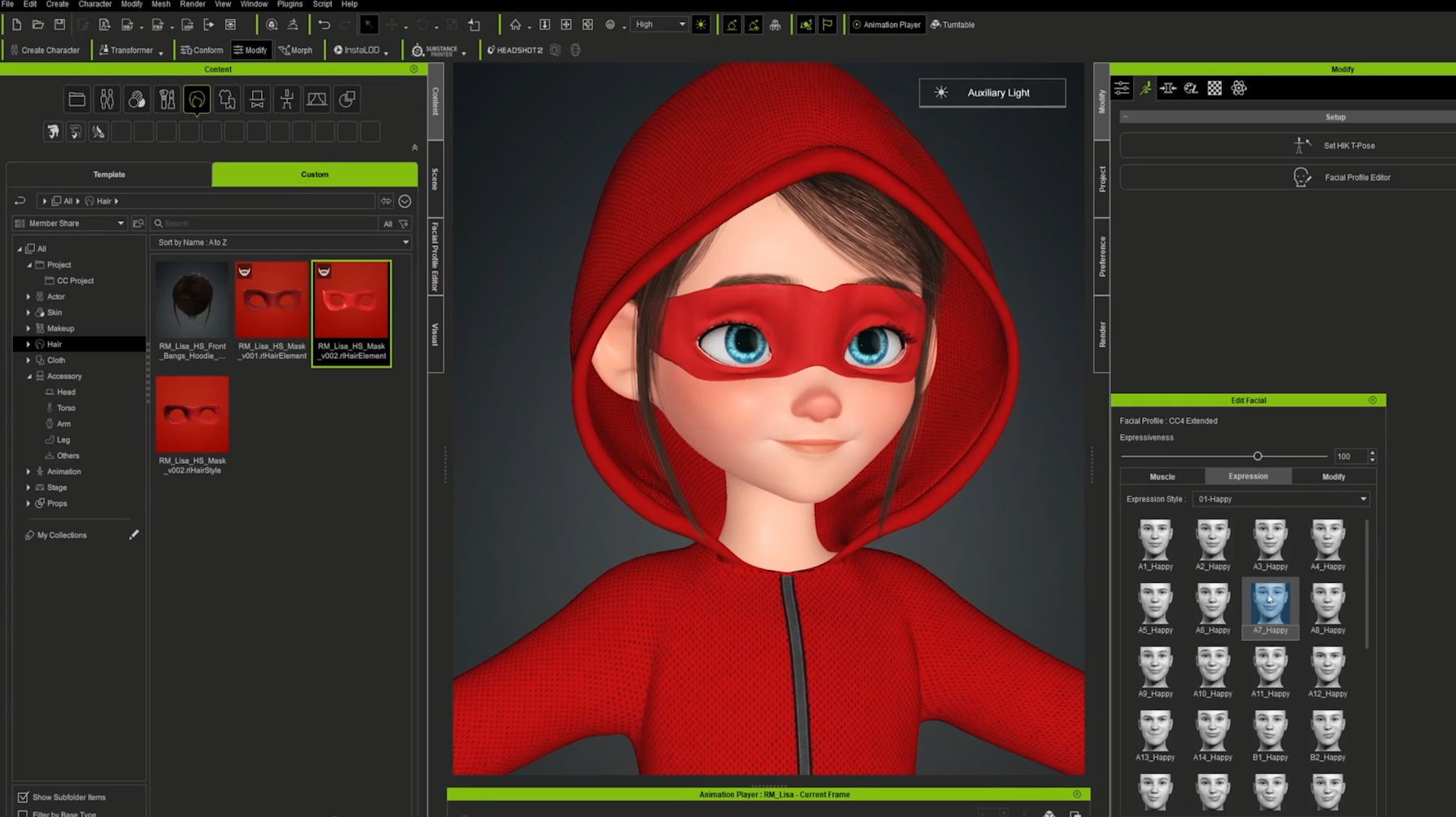1456x817 pixels.
Task: Collapse the Accessory tree node
Action: click(29, 376)
